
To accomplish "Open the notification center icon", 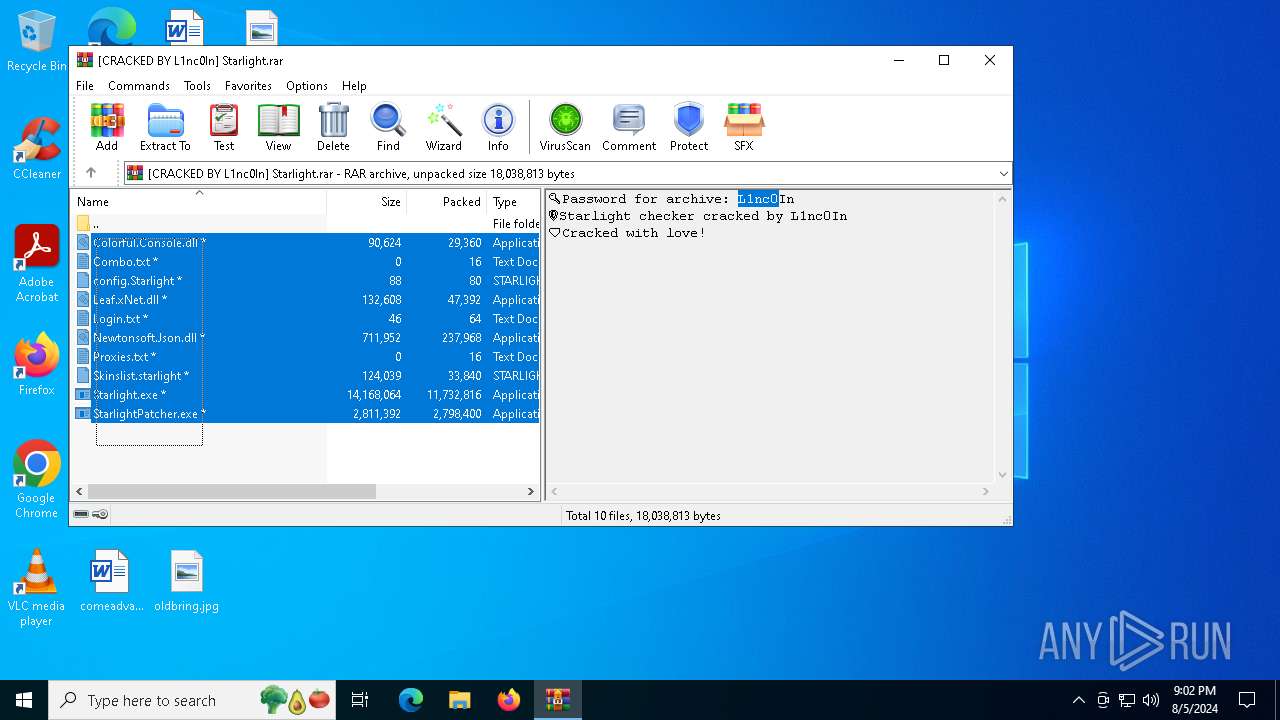I will pyautogui.click(x=1247, y=700).
